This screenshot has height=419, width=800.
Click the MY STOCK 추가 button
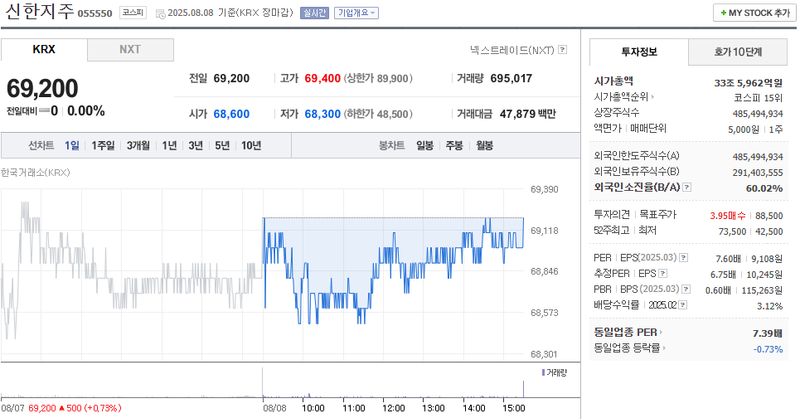(x=755, y=13)
